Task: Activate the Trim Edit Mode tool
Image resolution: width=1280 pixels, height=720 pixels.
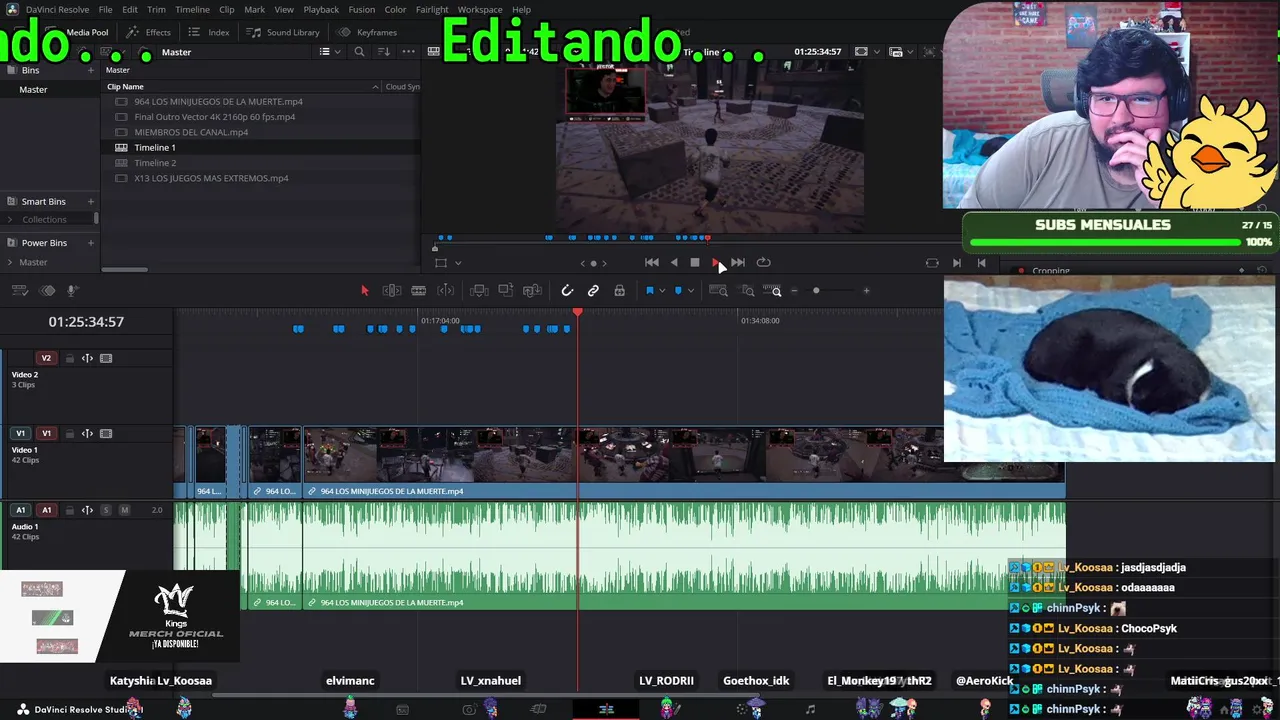Action: click(x=392, y=291)
